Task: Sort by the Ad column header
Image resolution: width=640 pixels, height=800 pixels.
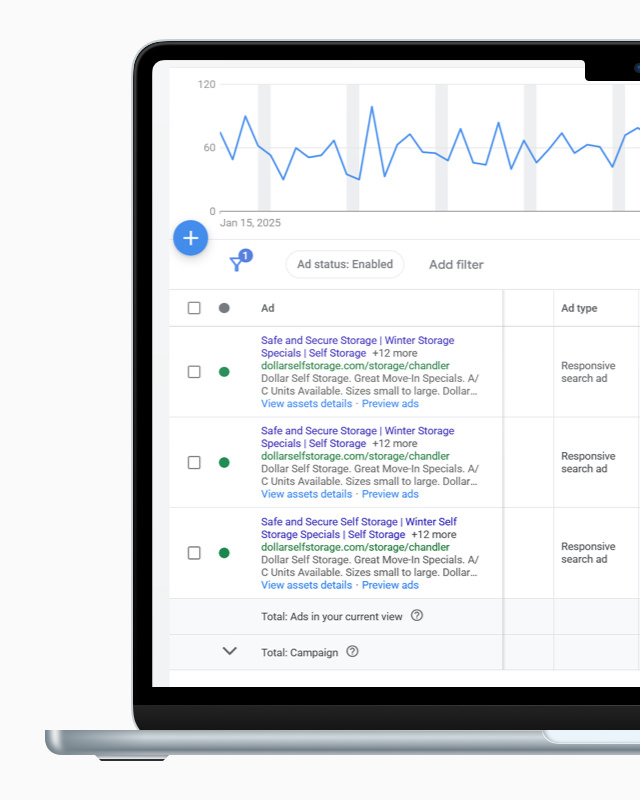Action: point(268,308)
